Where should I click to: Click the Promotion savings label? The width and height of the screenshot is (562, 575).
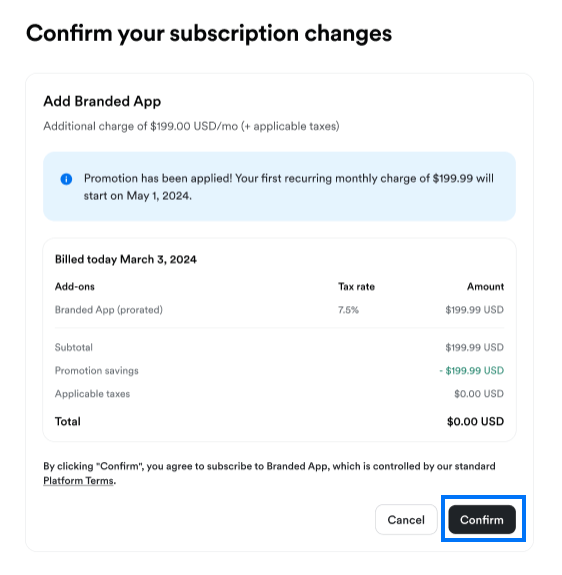click(x=97, y=370)
